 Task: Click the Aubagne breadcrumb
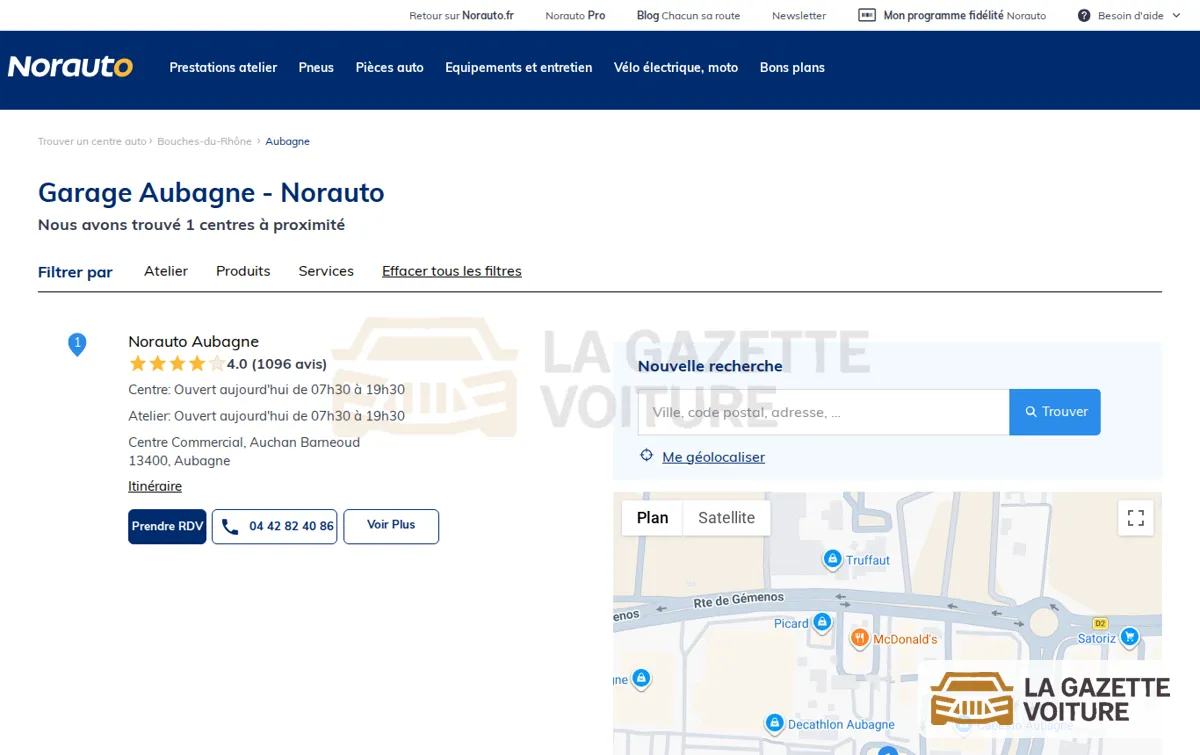click(x=287, y=141)
